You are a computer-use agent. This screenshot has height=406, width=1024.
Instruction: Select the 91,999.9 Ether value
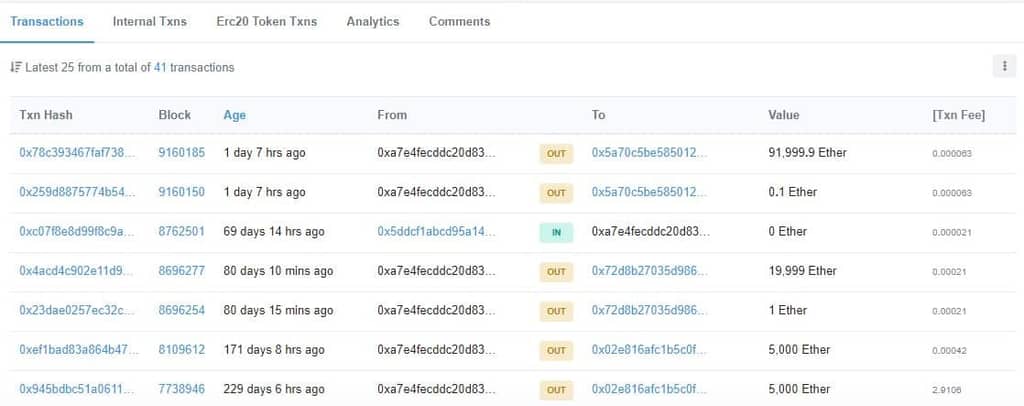tap(807, 153)
